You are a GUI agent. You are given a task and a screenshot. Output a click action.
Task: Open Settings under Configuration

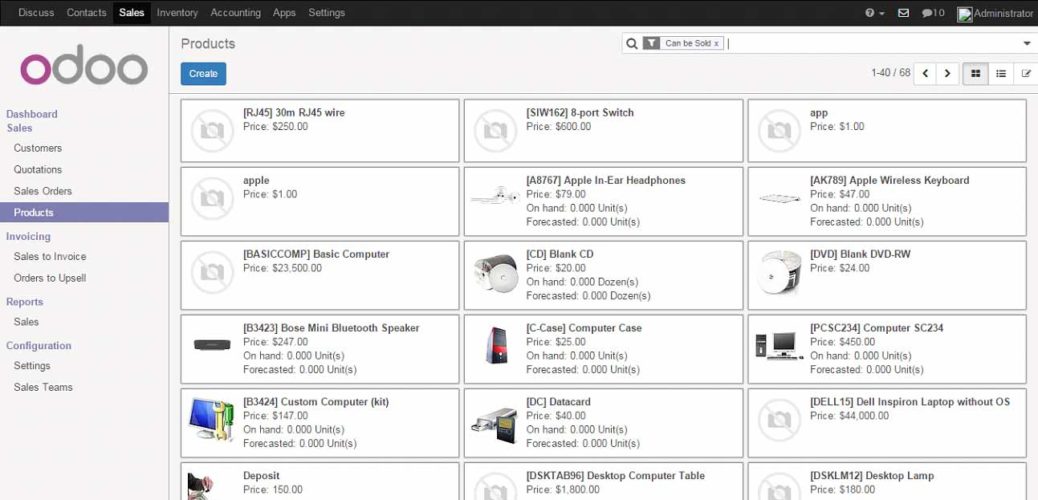[32, 366]
